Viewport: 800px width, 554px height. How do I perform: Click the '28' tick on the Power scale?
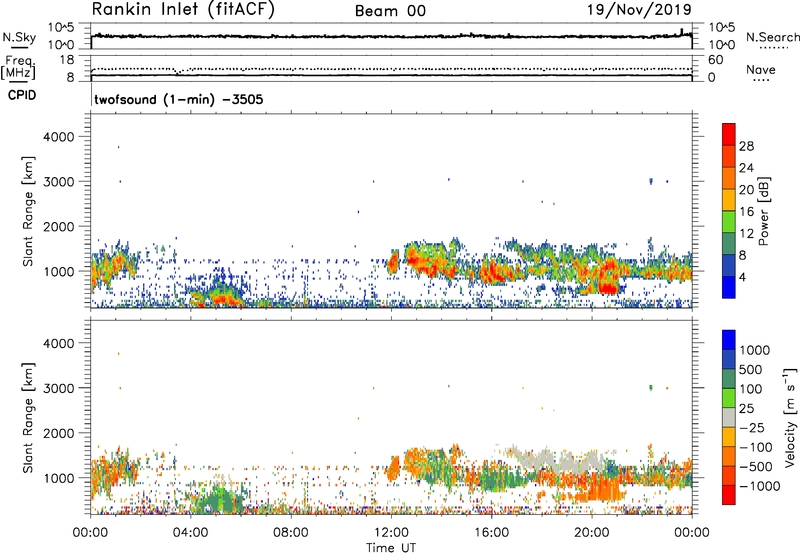point(746,146)
